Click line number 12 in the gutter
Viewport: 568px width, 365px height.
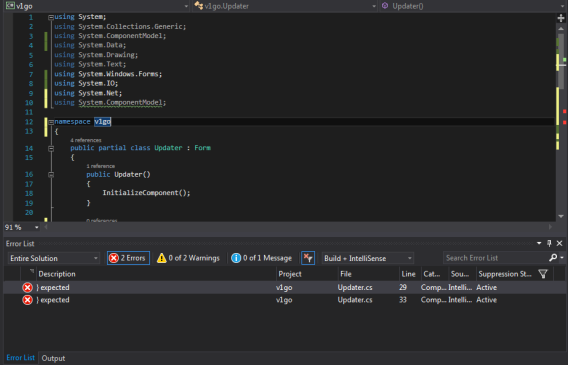(x=29, y=122)
